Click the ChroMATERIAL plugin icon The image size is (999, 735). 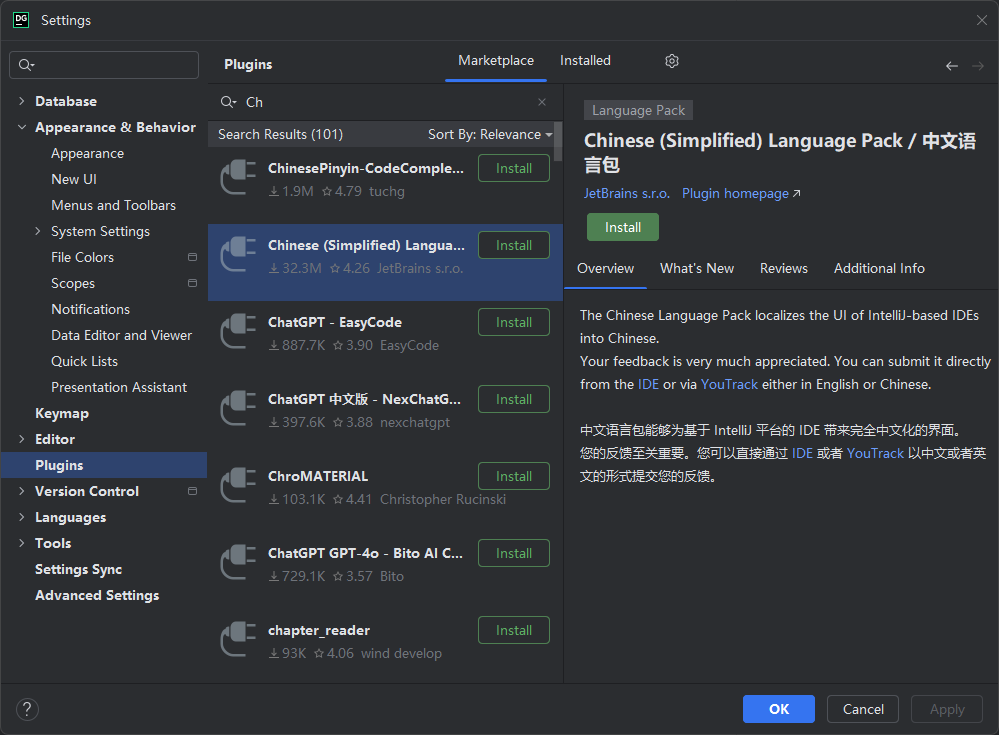point(238,485)
